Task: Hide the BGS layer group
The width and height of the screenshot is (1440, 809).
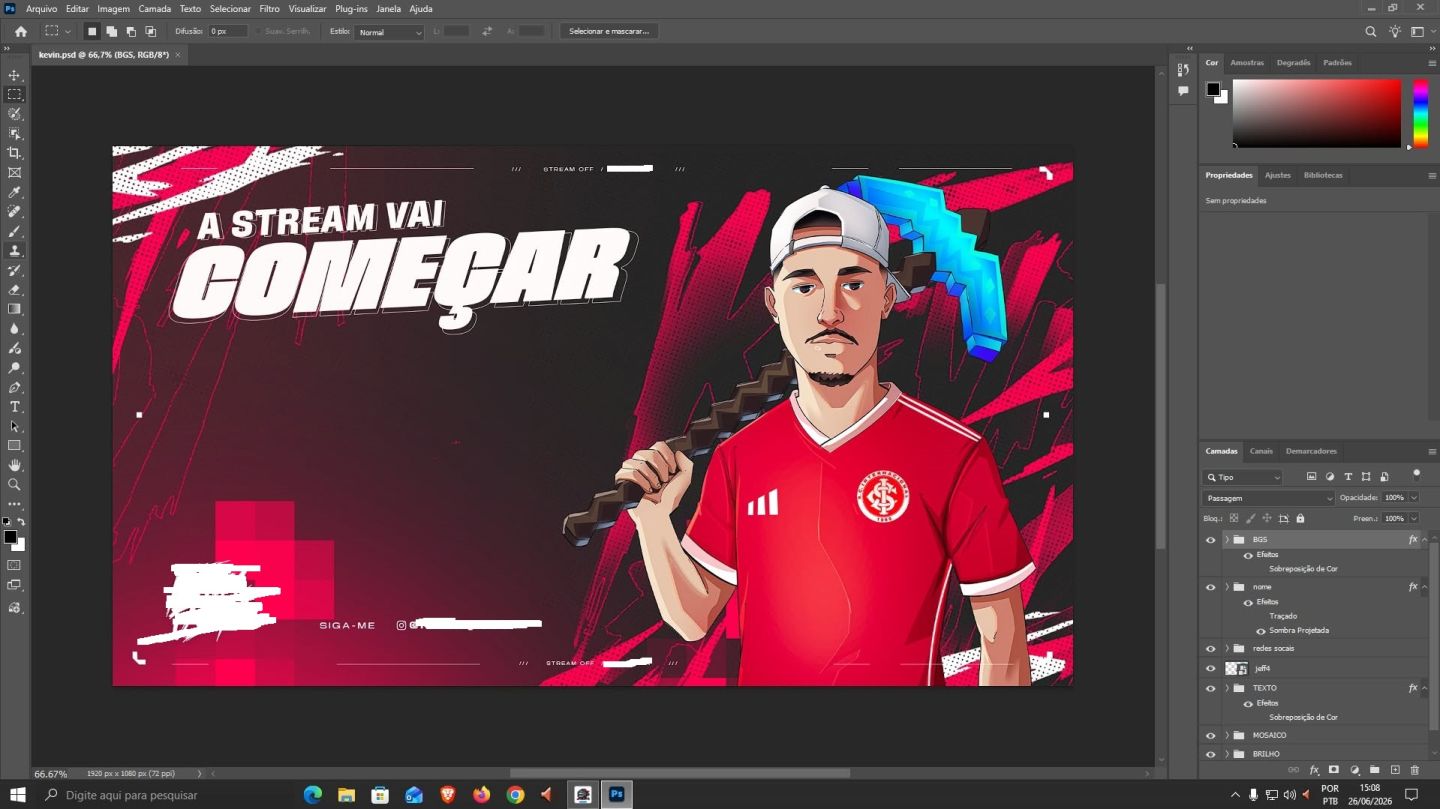Action: point(1210,540)
